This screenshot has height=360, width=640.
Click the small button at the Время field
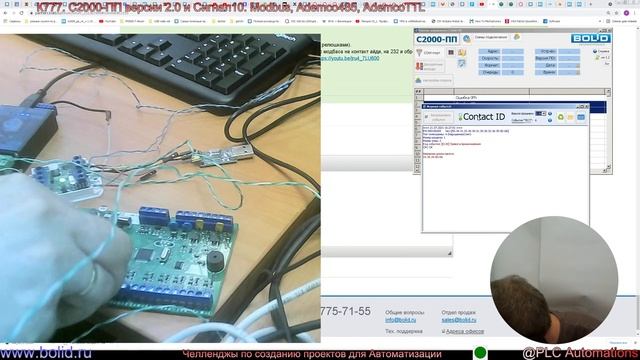coord(578,72)
